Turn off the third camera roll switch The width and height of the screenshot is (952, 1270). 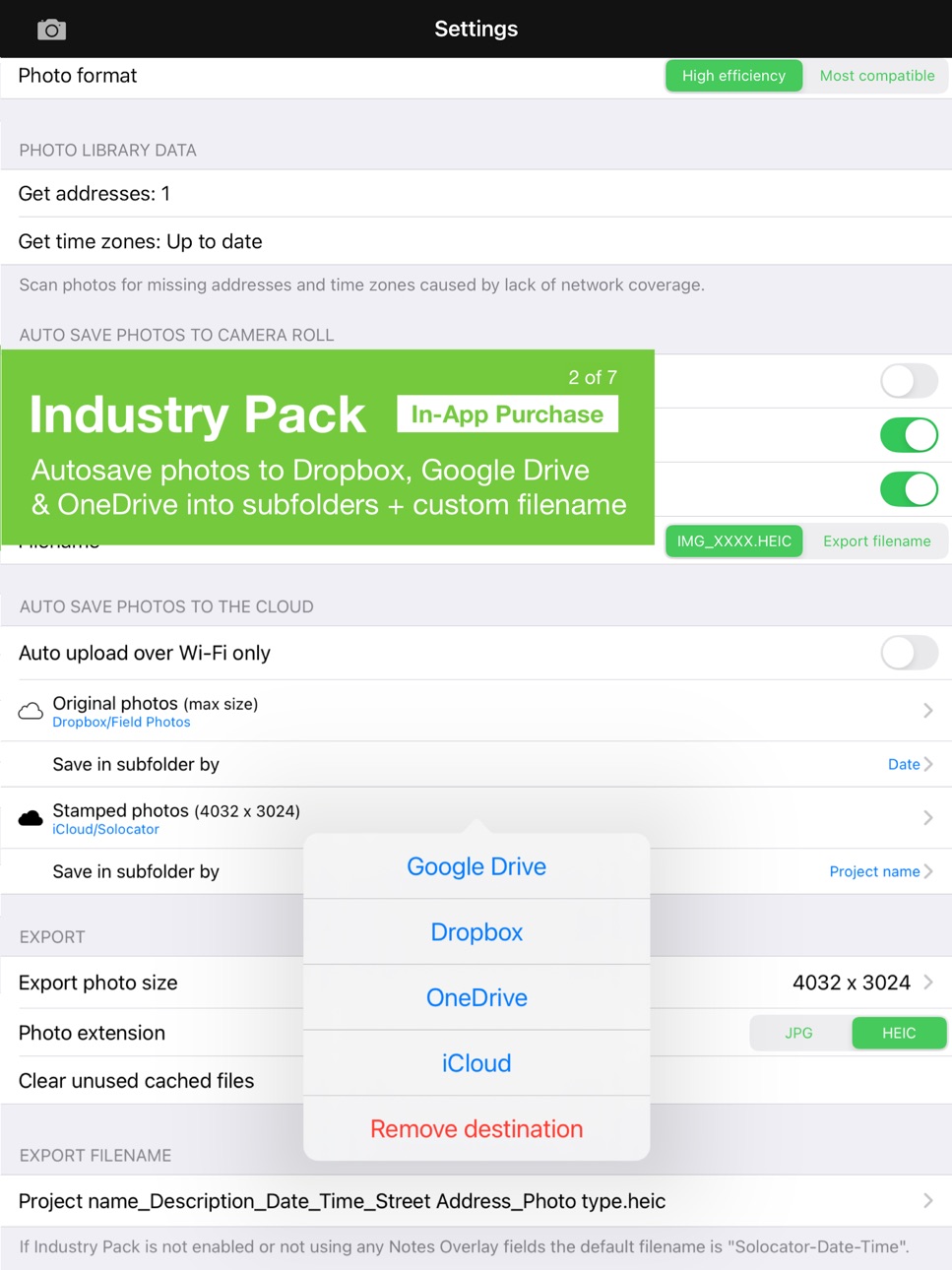point(909,489)
